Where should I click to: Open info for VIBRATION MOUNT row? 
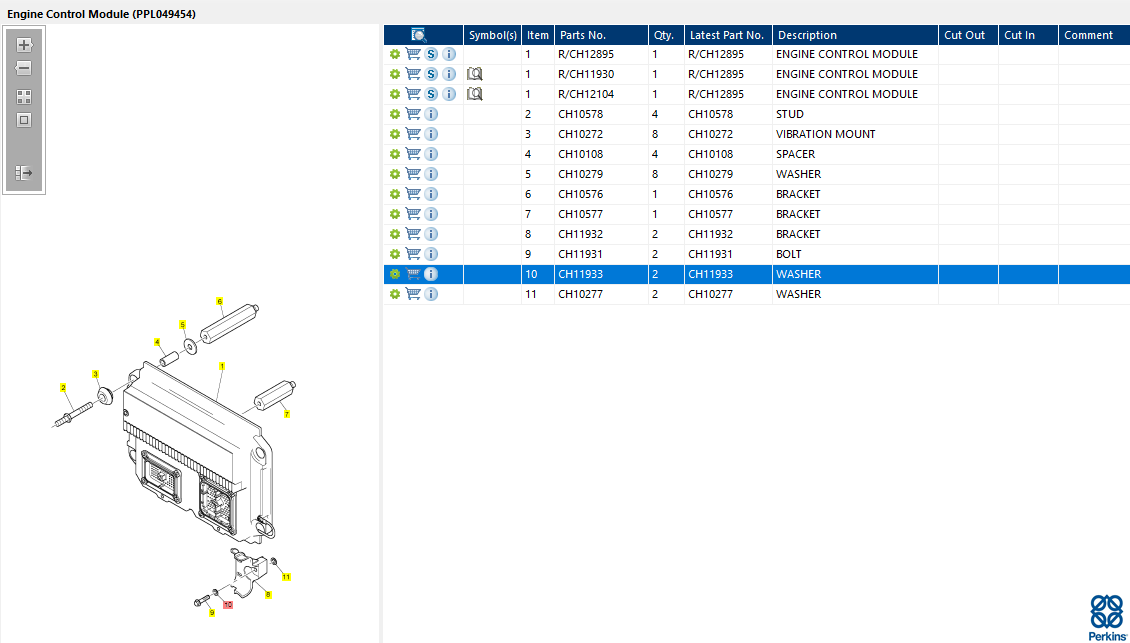(431, 134)
